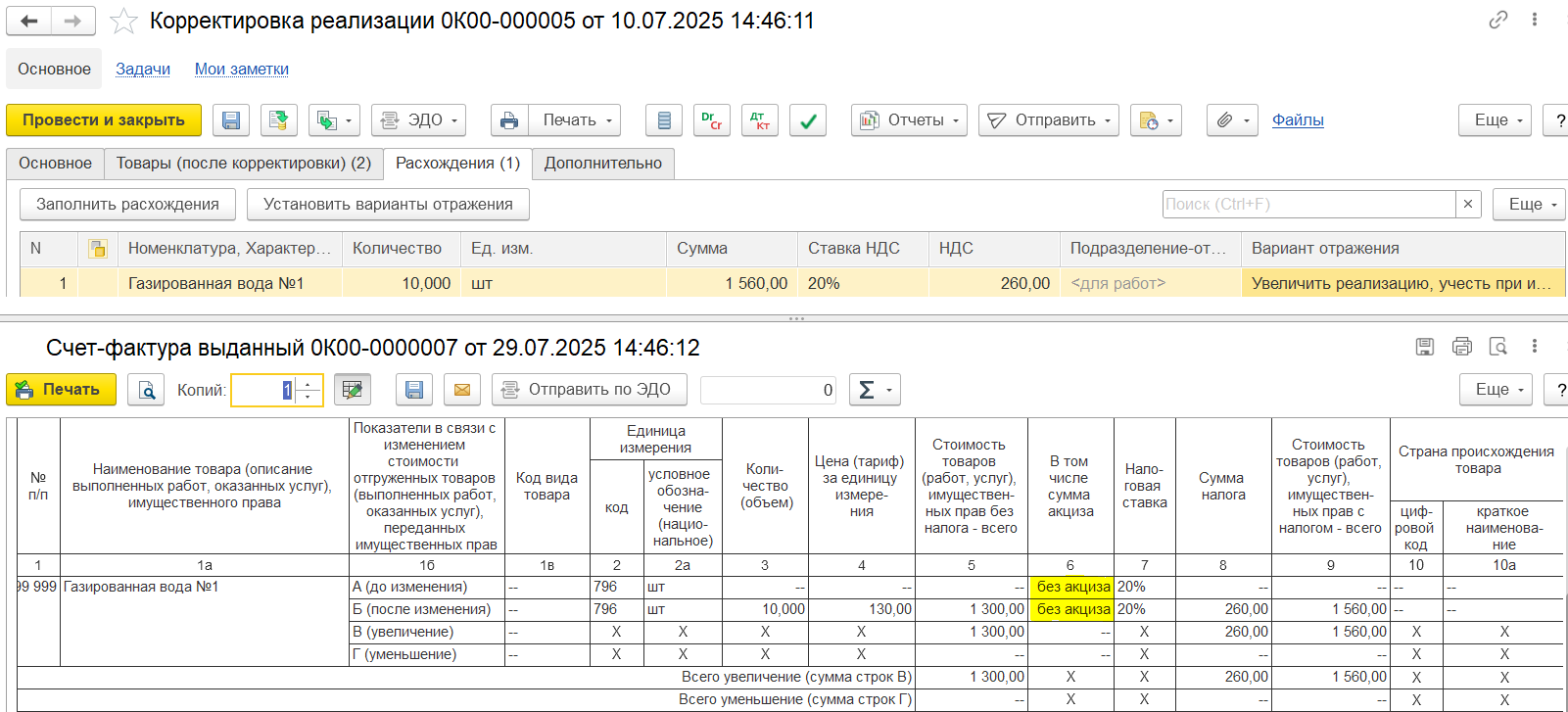The height and width of the screenshot is (712, 1568).
Task: Open the Файлы link
Action: pos(1298,120)
